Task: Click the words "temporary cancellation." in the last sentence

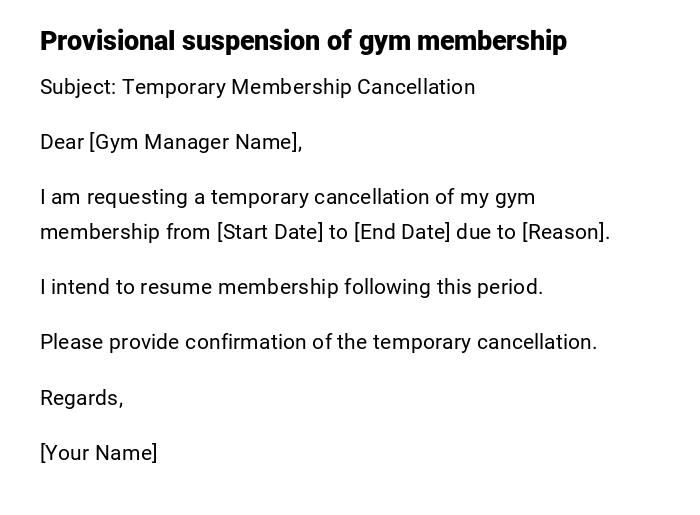Action: click(x=484, y=342)
